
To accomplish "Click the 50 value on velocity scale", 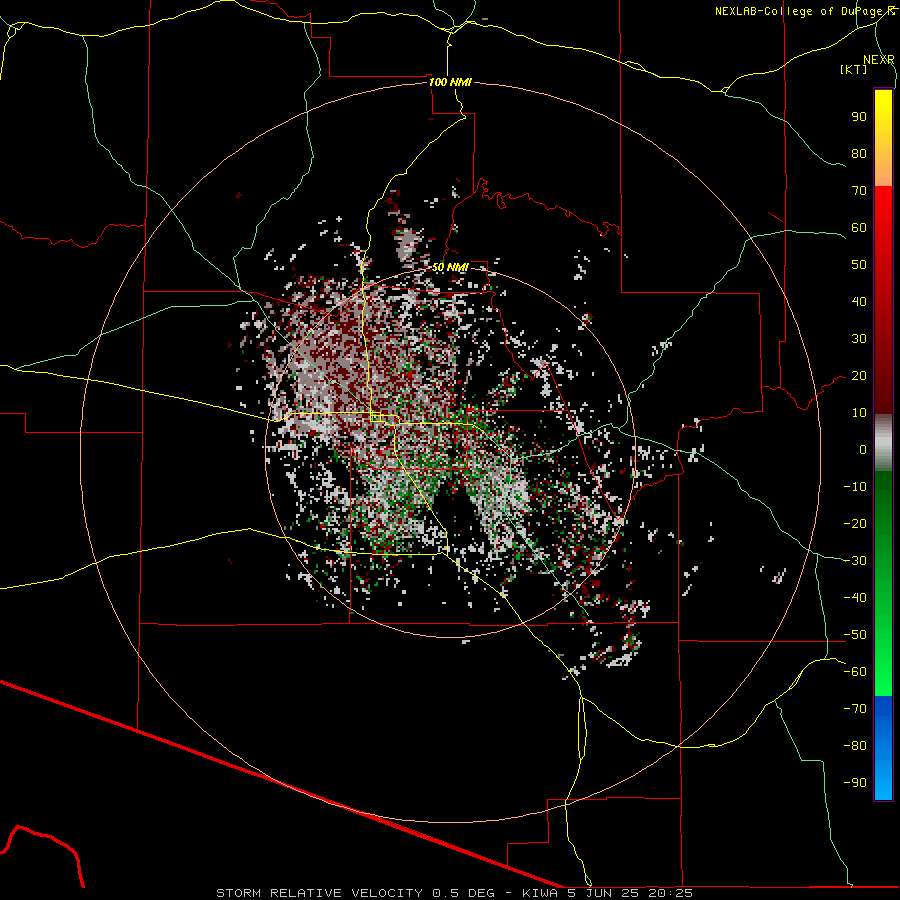I will tap(859, 265).
